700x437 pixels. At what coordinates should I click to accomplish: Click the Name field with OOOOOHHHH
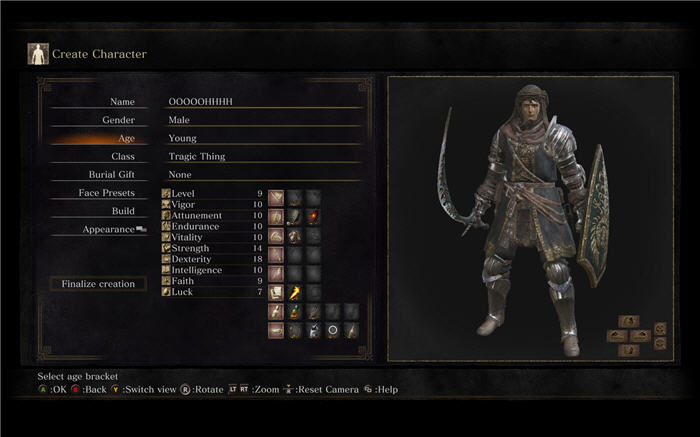tap(263, 102)
